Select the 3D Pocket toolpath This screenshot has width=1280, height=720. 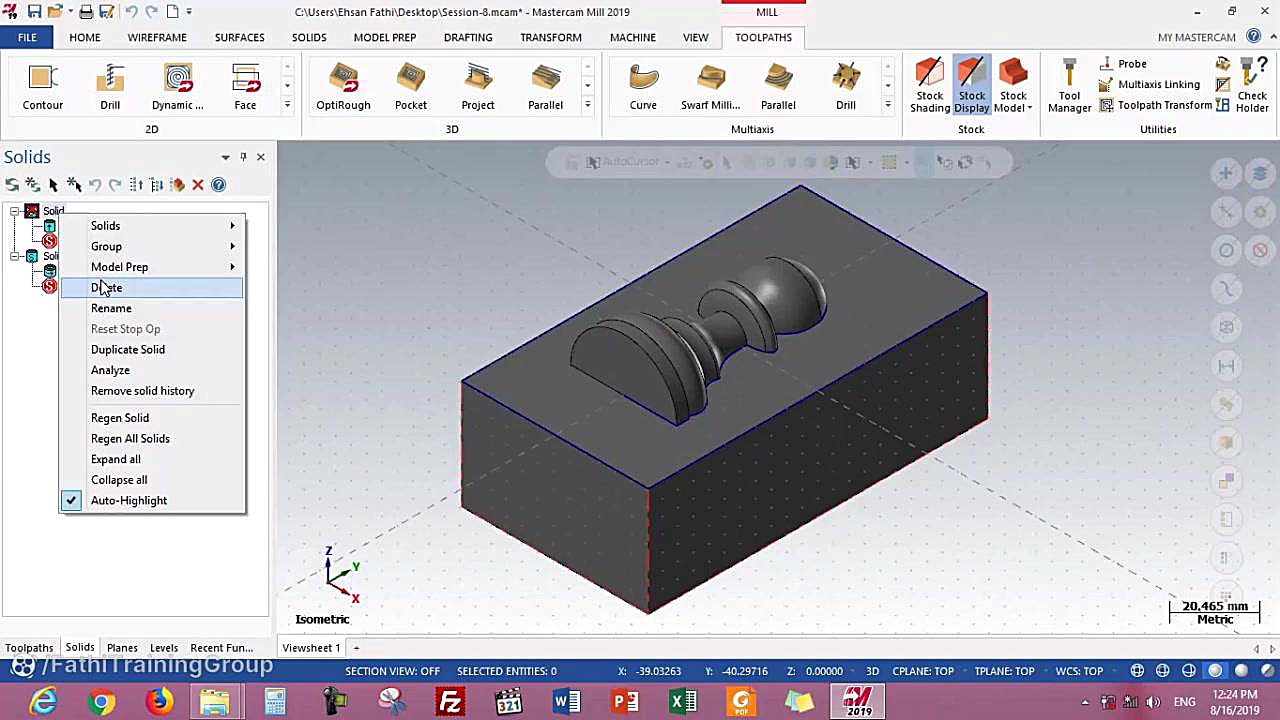[411, 87]
